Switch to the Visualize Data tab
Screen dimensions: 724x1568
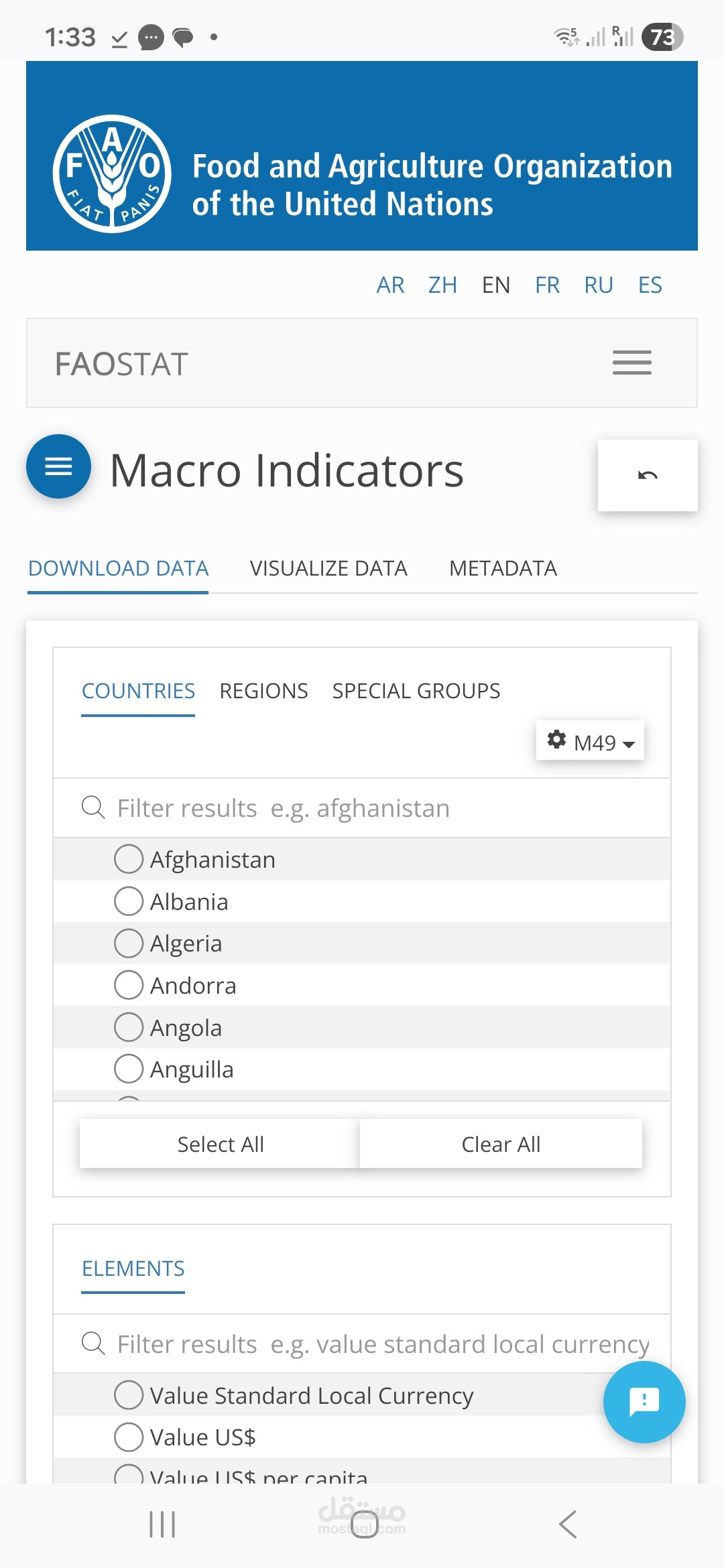tap(328, 568)
